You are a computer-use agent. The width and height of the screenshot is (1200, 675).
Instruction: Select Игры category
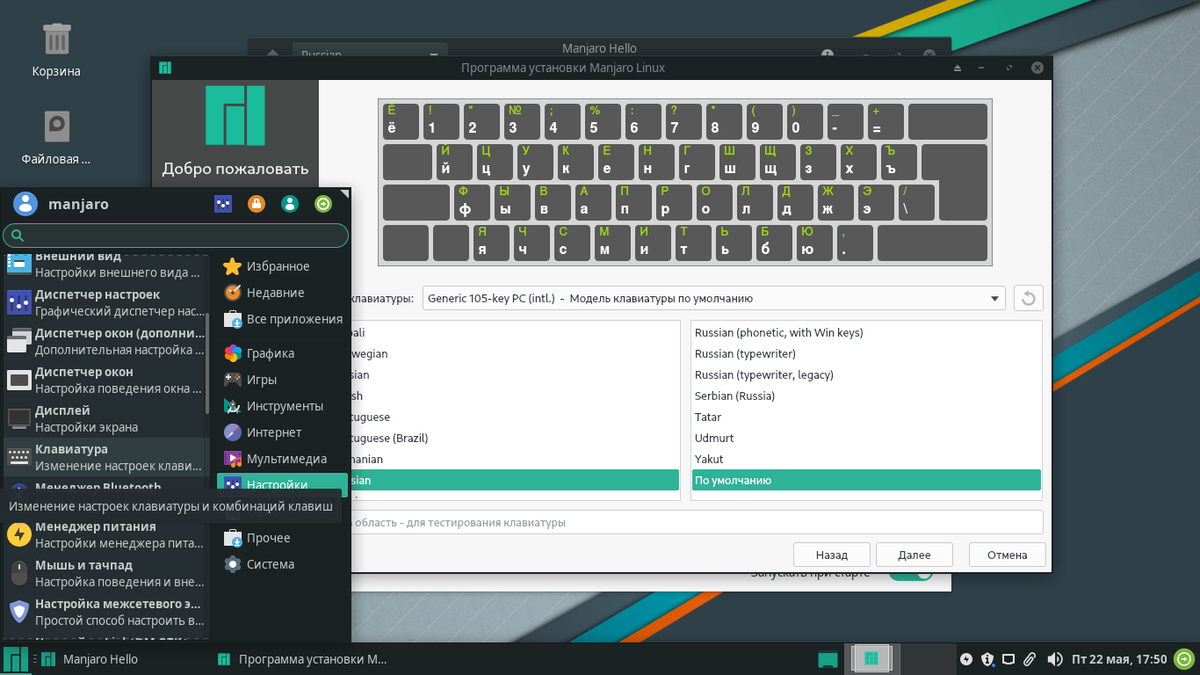tap(283, 380)
